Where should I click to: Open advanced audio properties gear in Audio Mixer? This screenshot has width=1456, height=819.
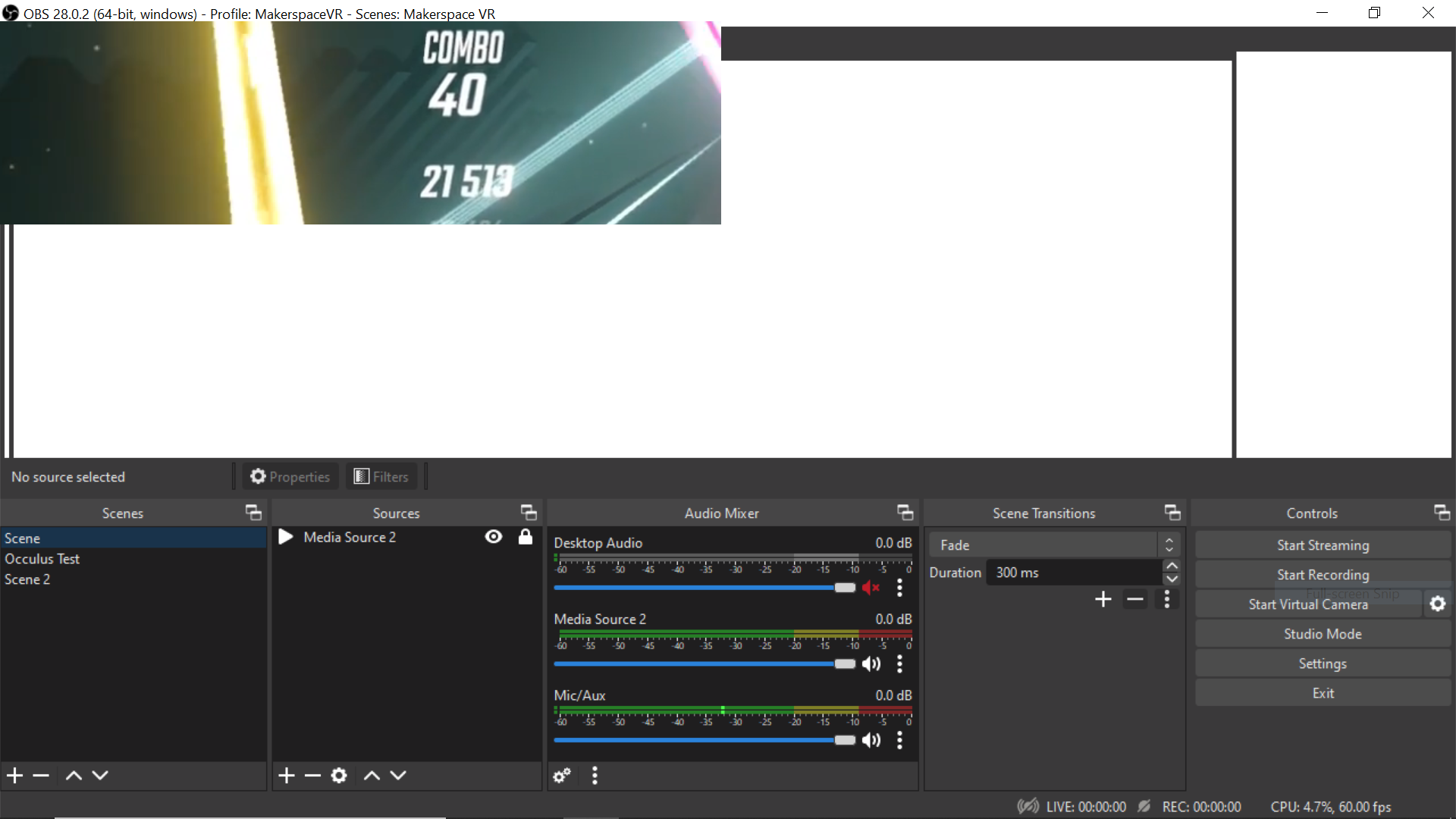click(561, 775)
